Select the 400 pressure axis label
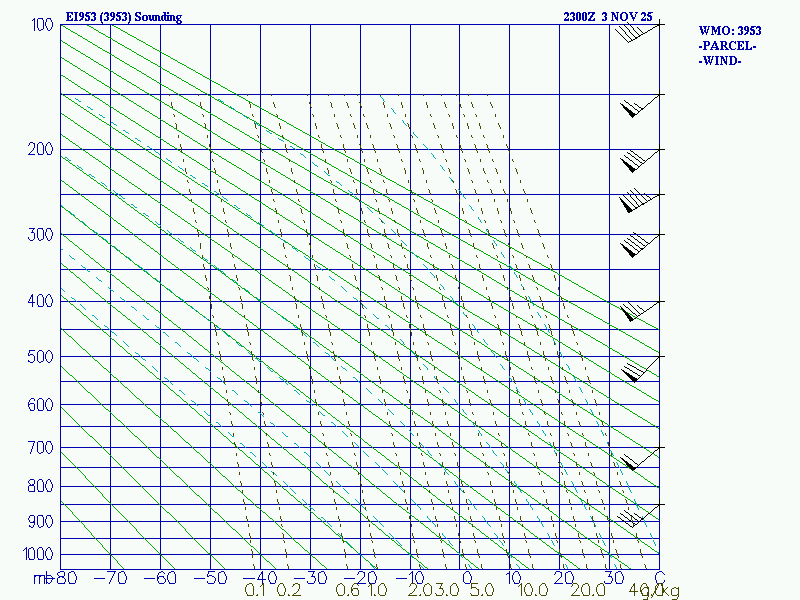Viewport: 800px width, 600px height. coord(40,301)
